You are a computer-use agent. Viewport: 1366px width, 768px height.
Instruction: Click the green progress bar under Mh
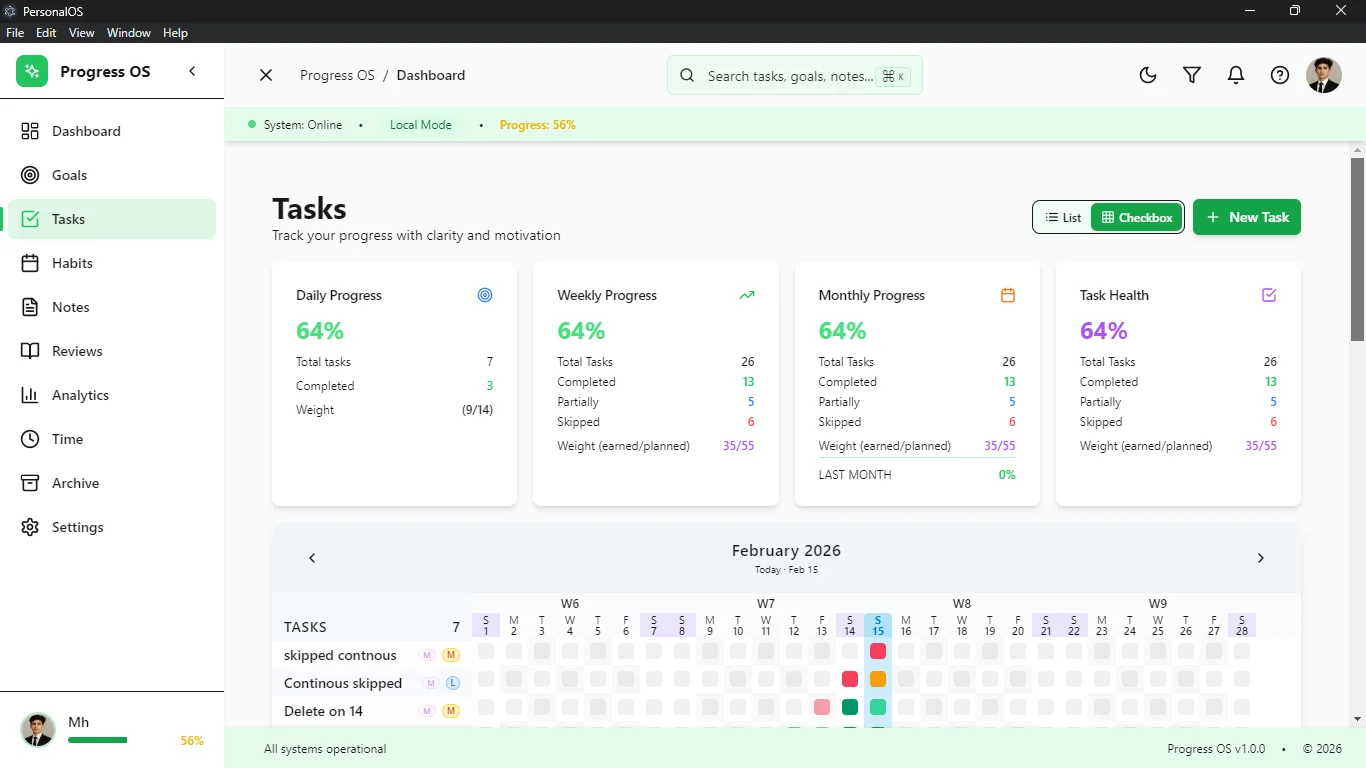click(98, 740)
